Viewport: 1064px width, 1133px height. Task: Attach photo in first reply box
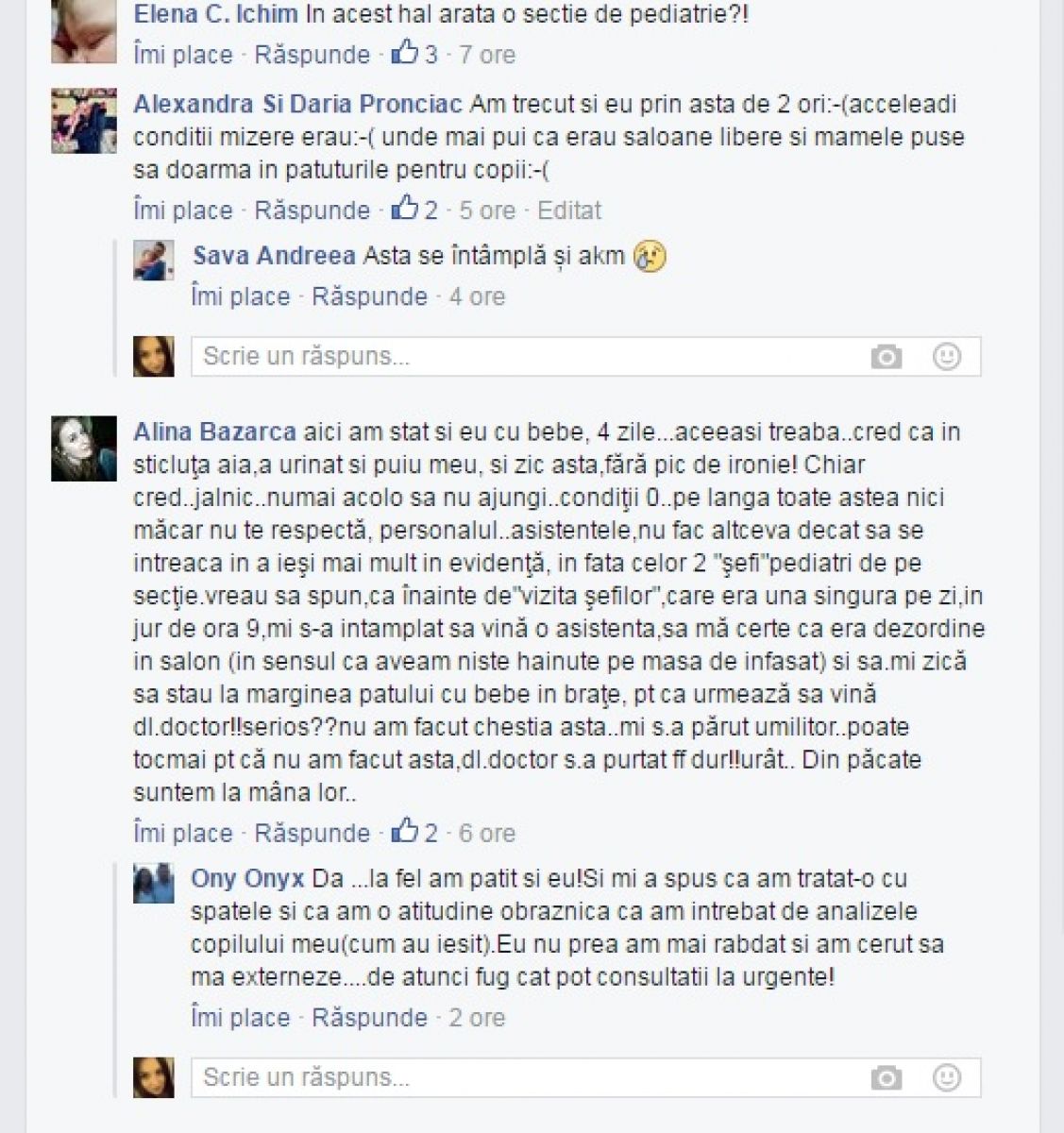(886, 357)
